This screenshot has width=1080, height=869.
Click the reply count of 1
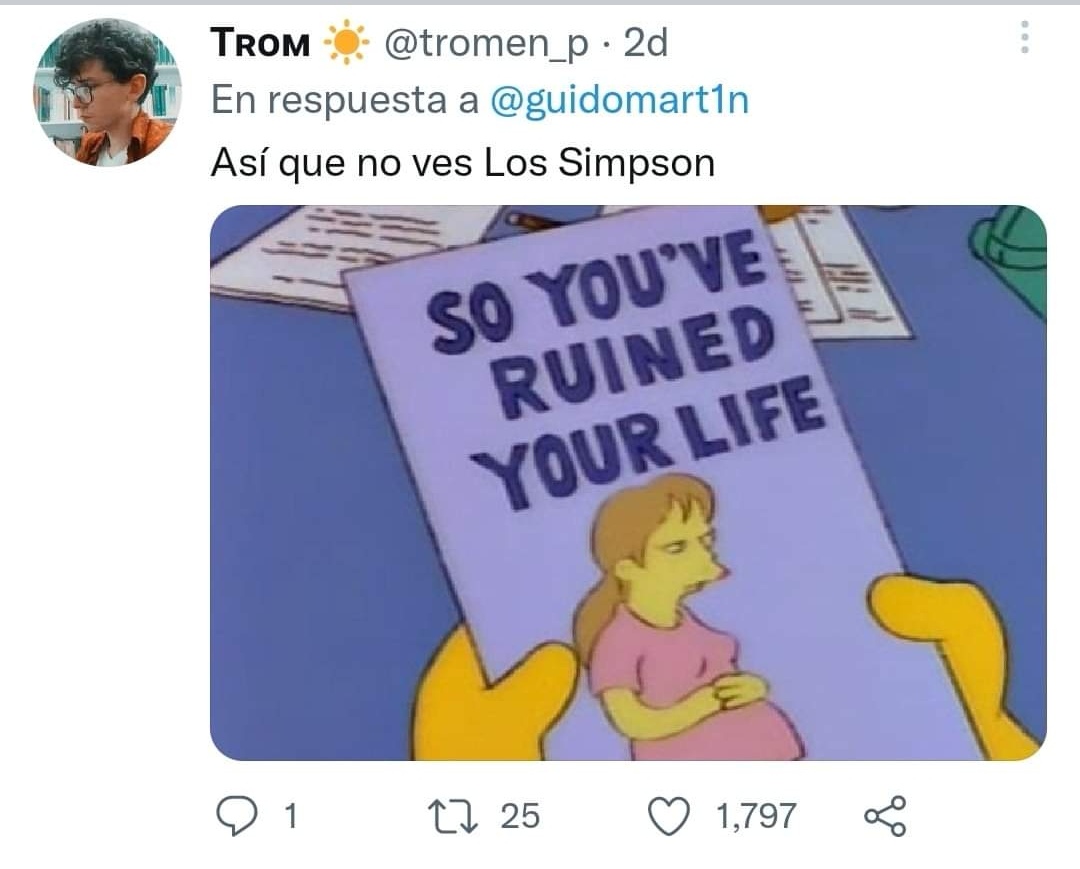291,817
